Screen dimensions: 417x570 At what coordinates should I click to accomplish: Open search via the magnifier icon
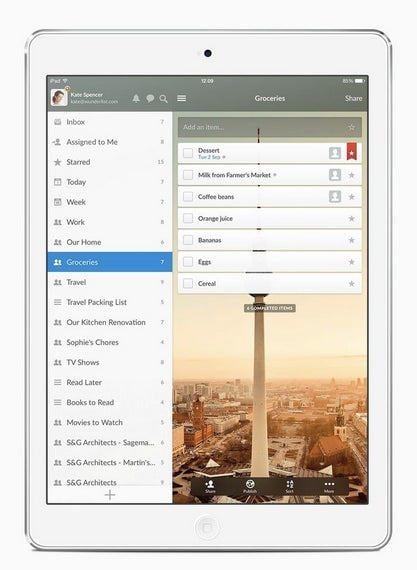point(164,99)
